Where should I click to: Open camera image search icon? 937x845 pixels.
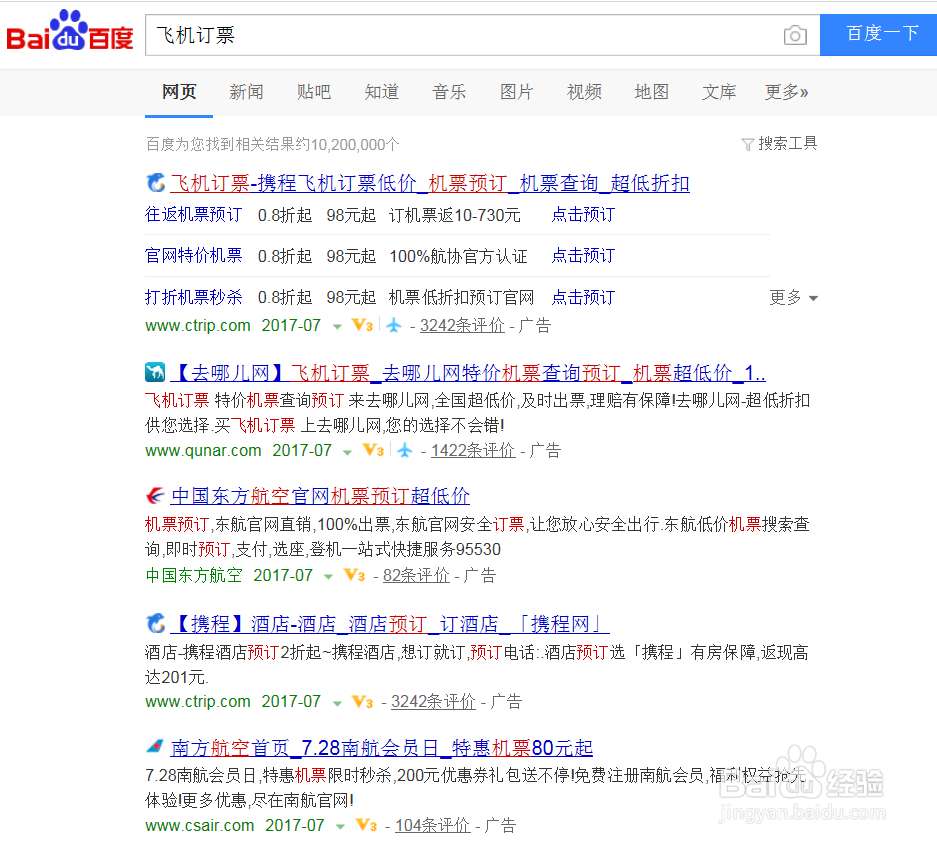point(795,35)
